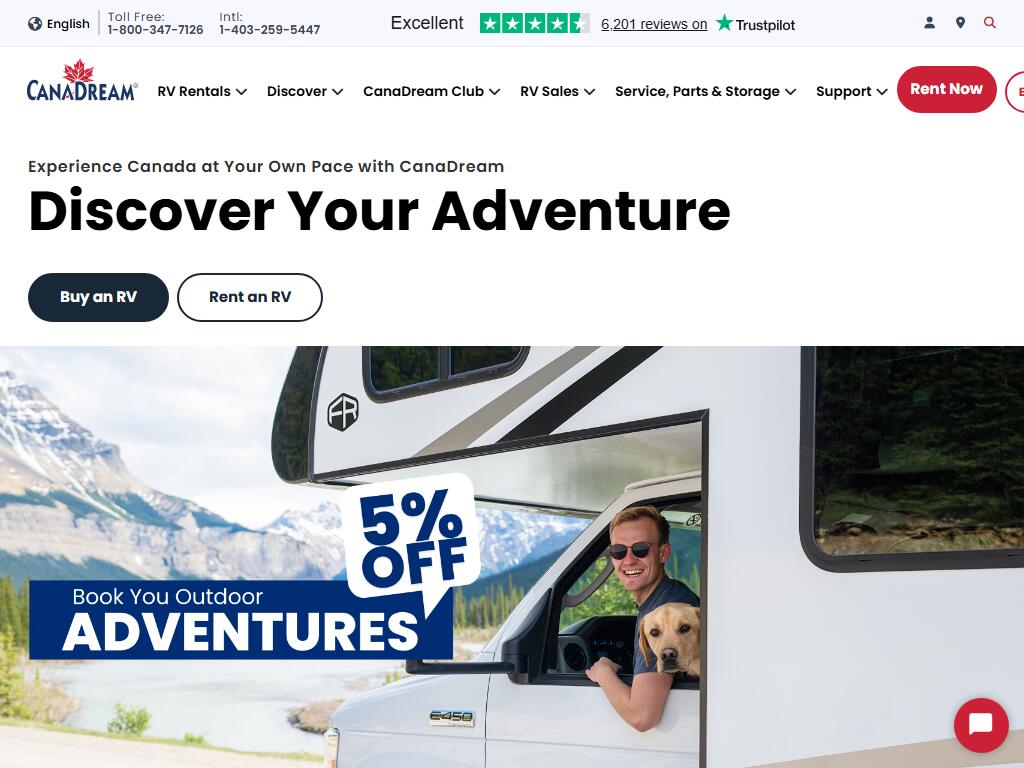
Task: Click the Trustpilot star logo
Action: 724,23
